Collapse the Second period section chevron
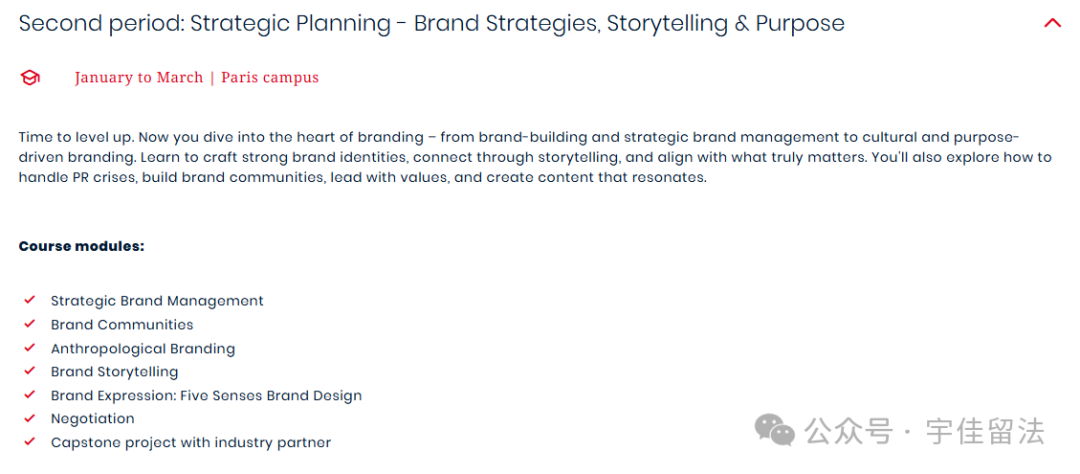Screen dimensions: 1080x474 (1052, 23)
